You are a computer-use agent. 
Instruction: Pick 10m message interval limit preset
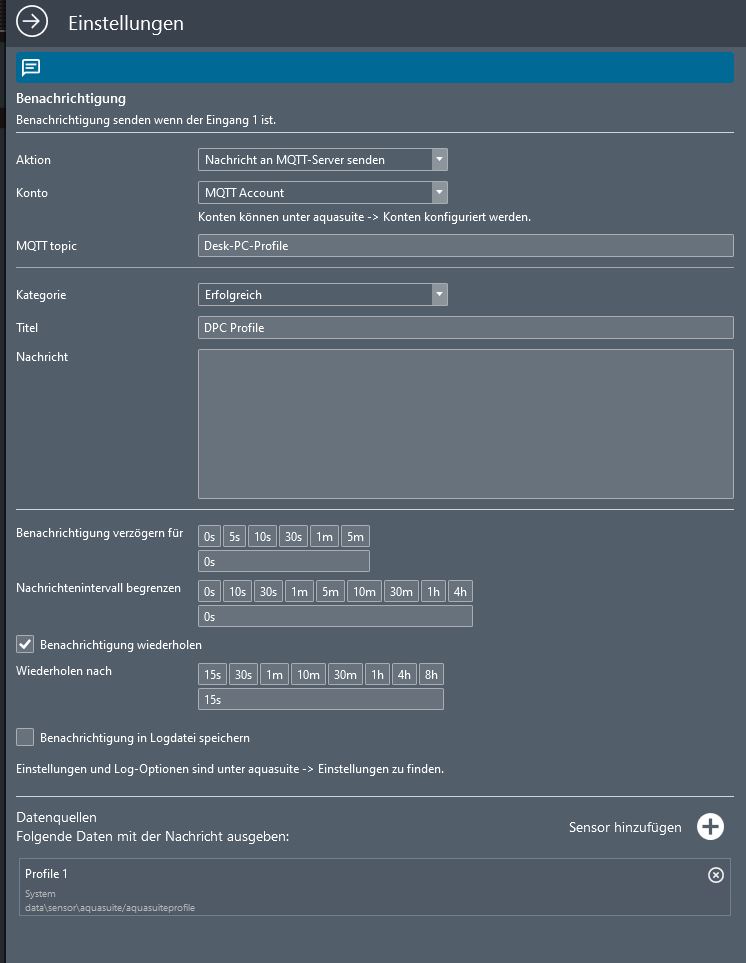pyautogui.click(x=364, y=592)
